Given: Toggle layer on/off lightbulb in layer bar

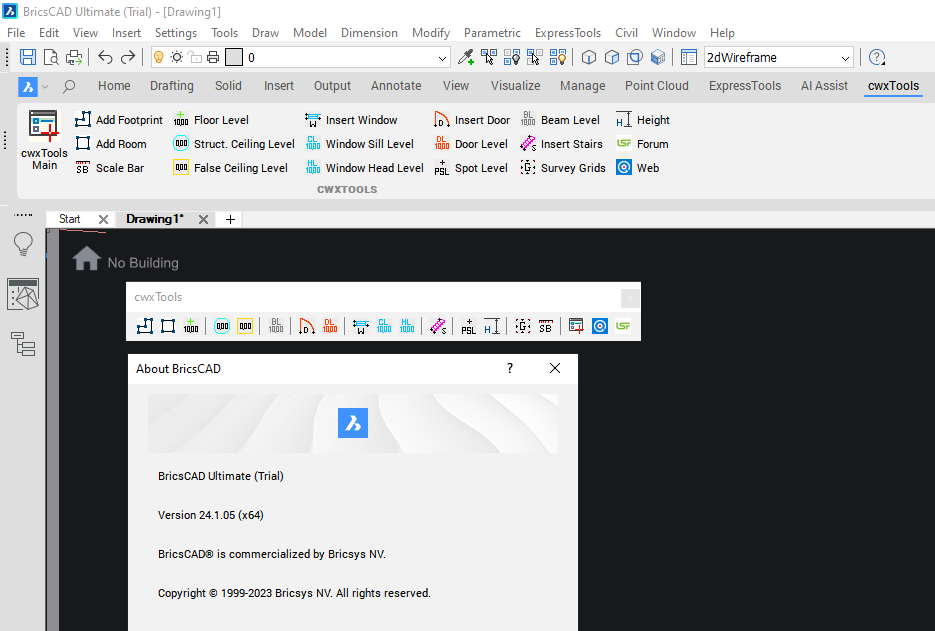Looking at the screenshot, I should pyautogui.click(x=159, y=57).
